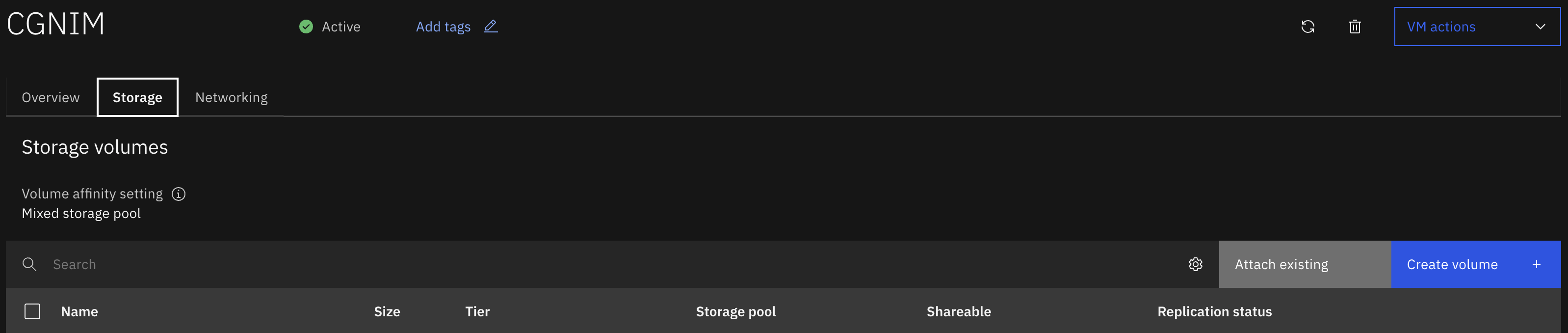Click the Add tags link

443,27
